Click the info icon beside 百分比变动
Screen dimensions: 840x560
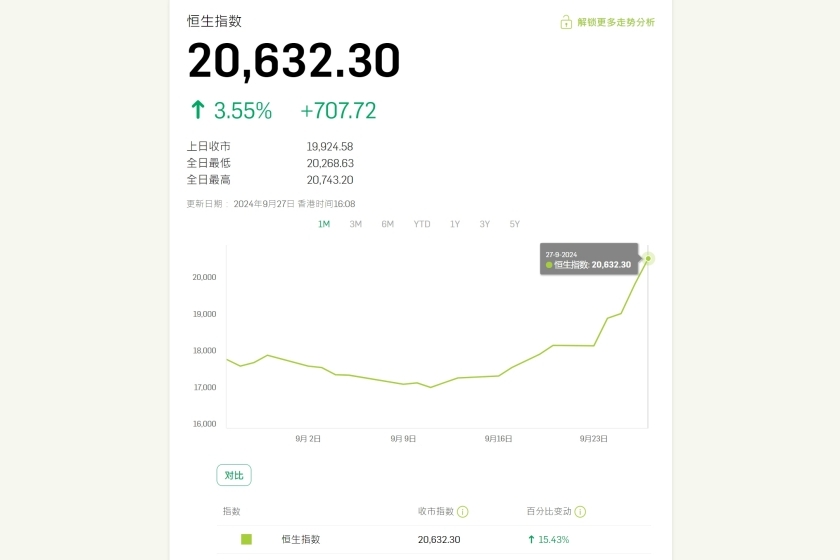(580, 512)
